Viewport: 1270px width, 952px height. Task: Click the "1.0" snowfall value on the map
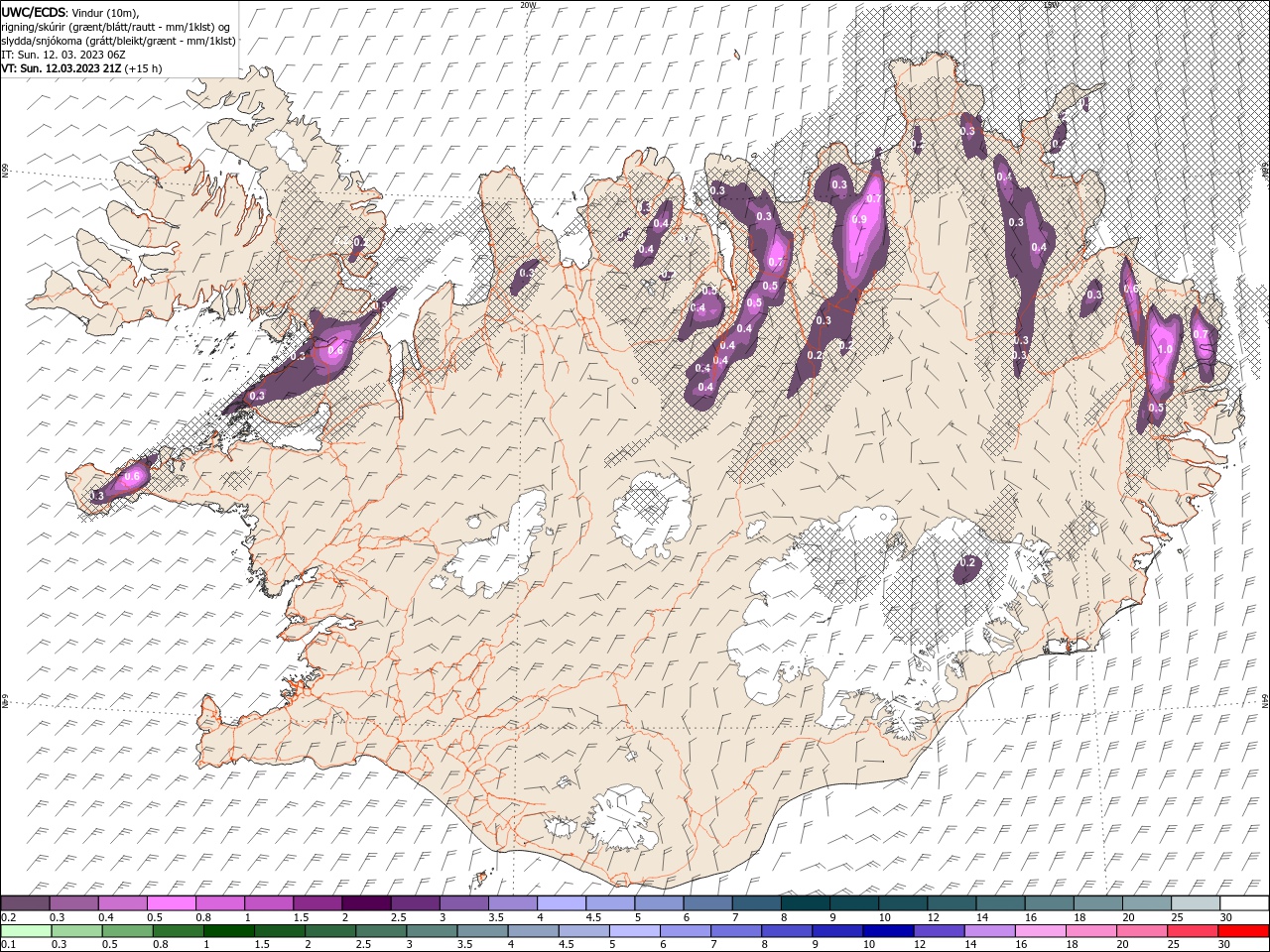click(x=1166, y=349)
